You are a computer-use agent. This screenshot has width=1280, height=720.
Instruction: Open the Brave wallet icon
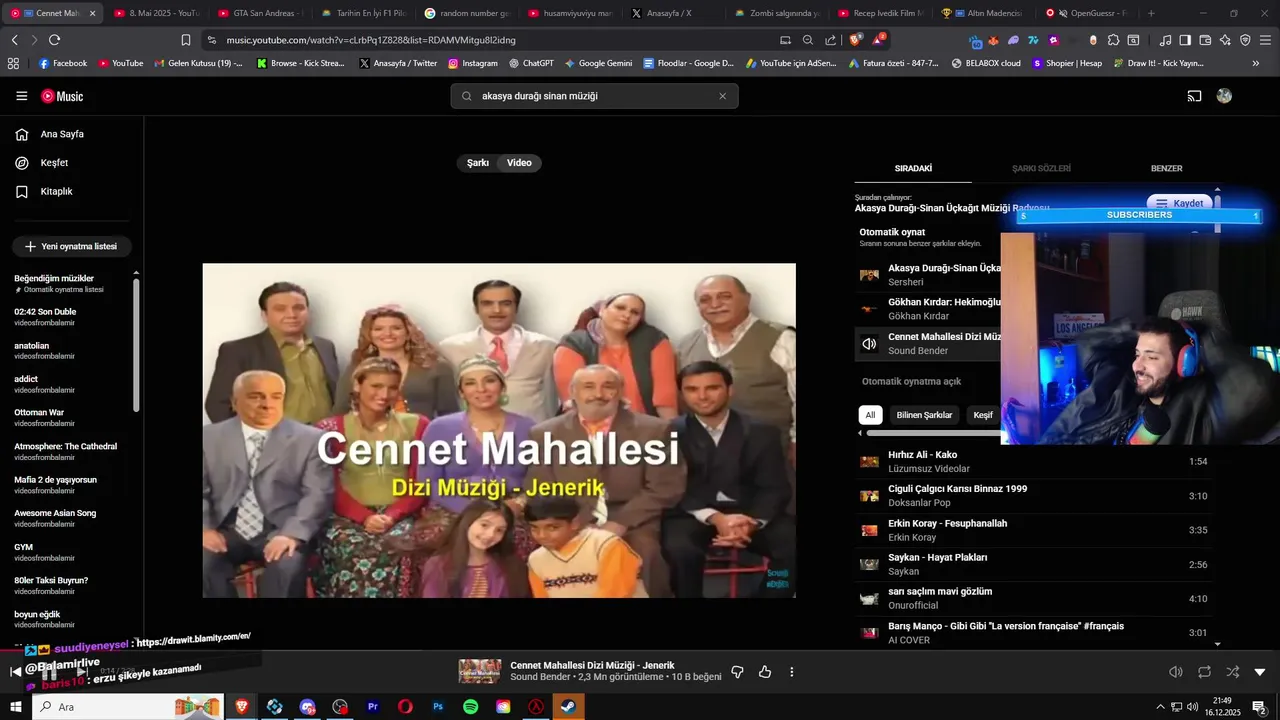click(1205, 40)
